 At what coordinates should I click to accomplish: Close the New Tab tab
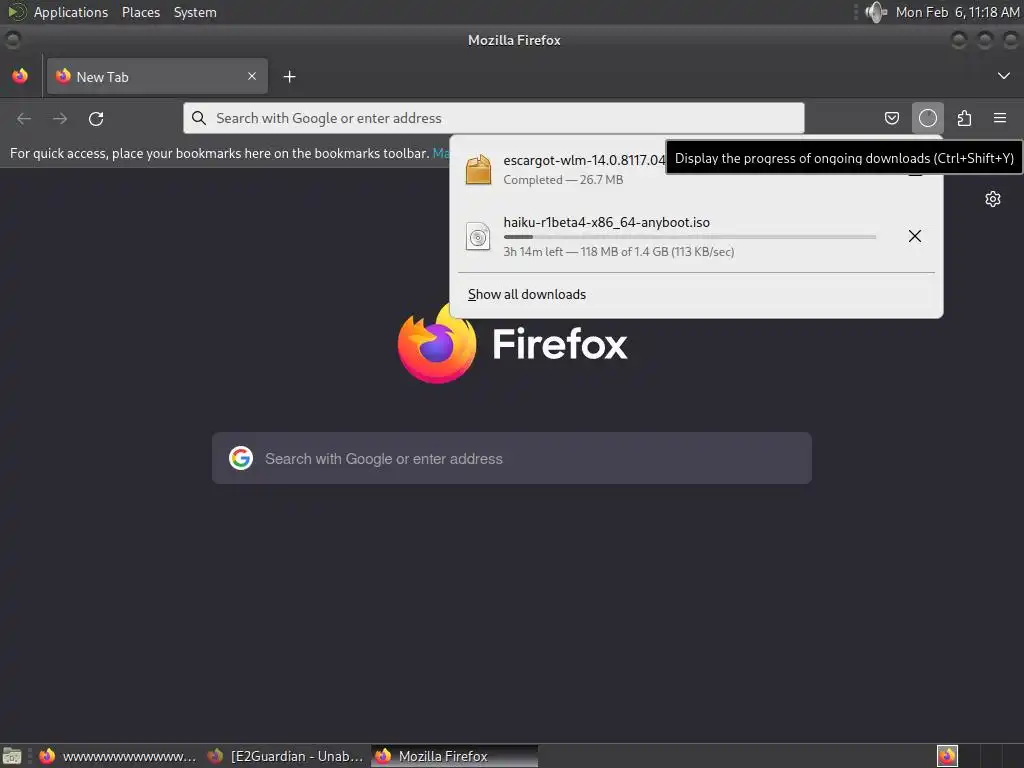[252, 76]
